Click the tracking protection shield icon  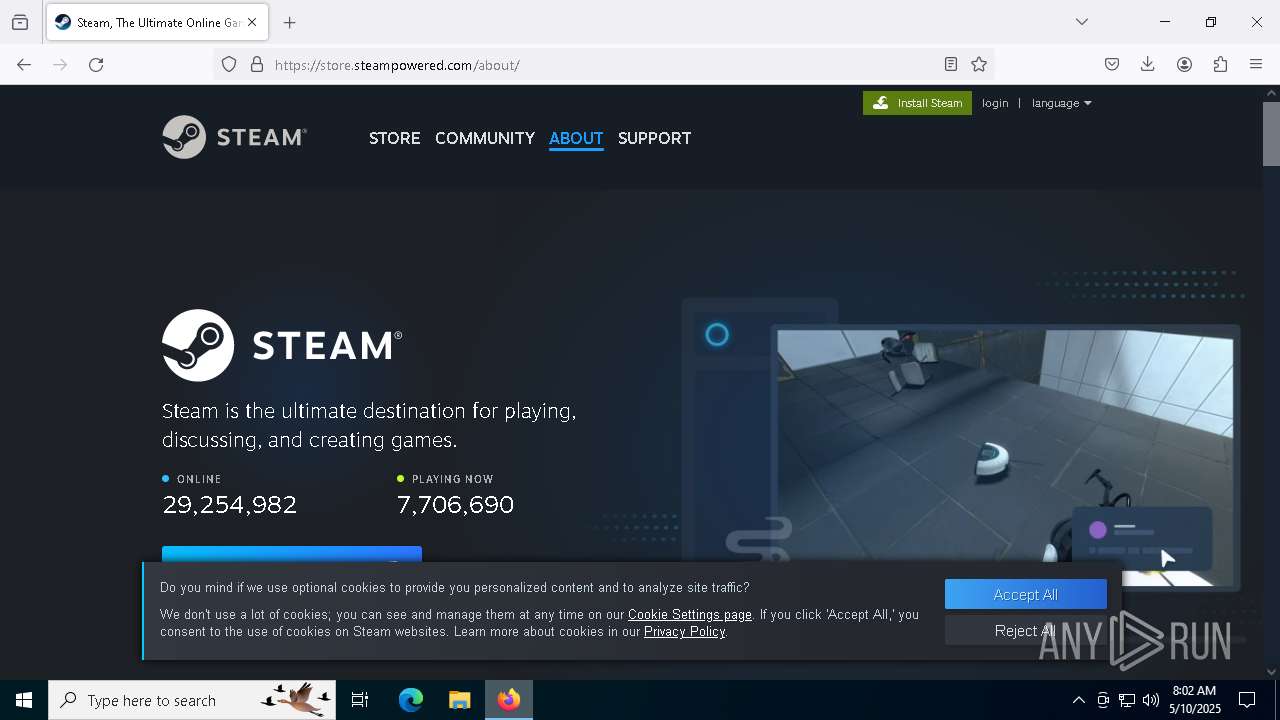(x=229, y=64)
